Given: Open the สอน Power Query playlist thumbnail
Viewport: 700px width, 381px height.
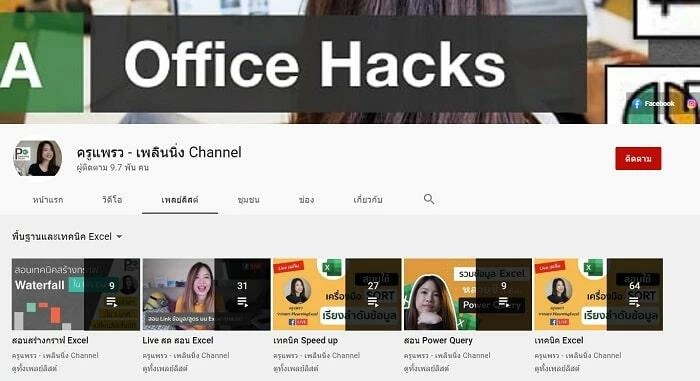Looking at the screenshot, I should click(x=467, y=294).
